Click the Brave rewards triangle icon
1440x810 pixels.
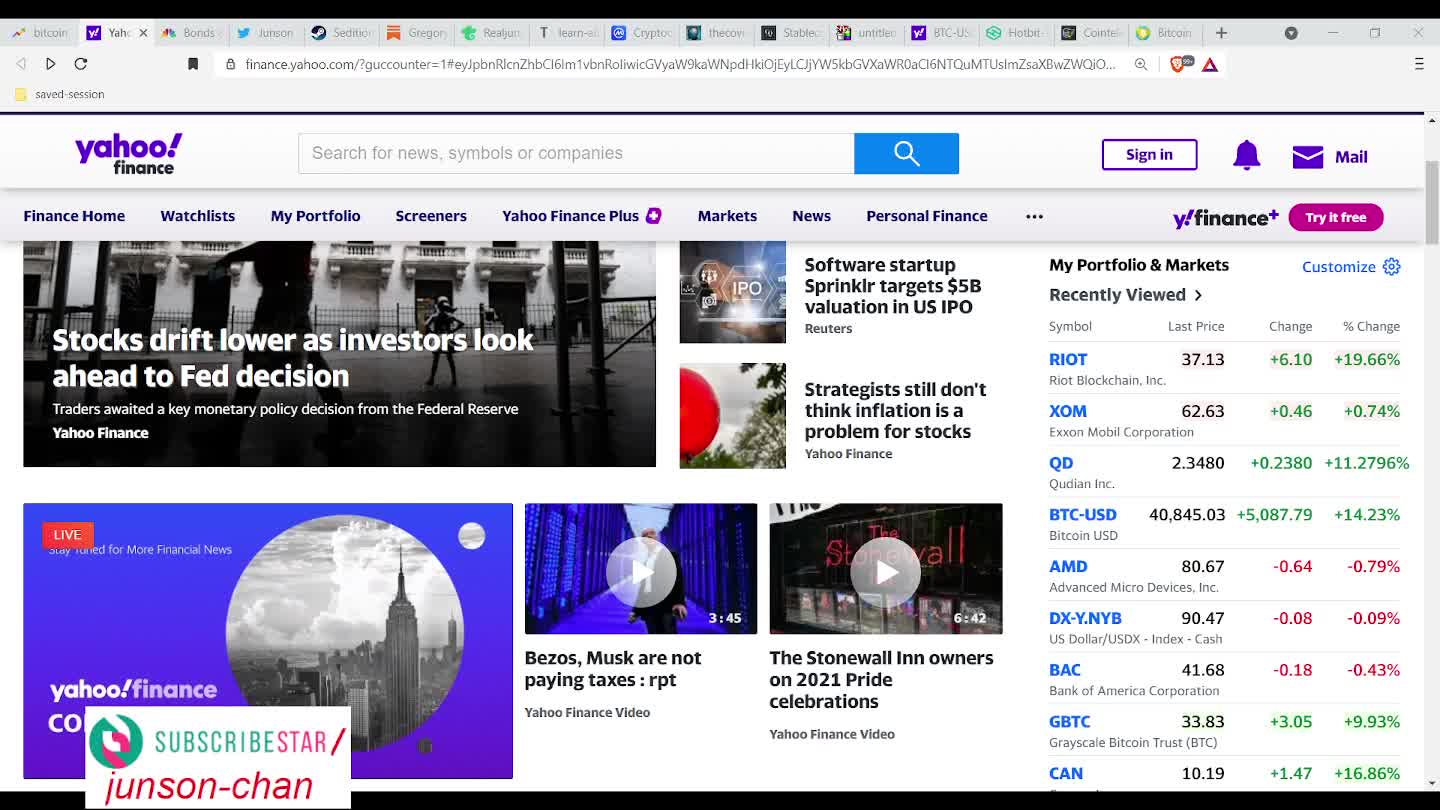coord(1210,64)
